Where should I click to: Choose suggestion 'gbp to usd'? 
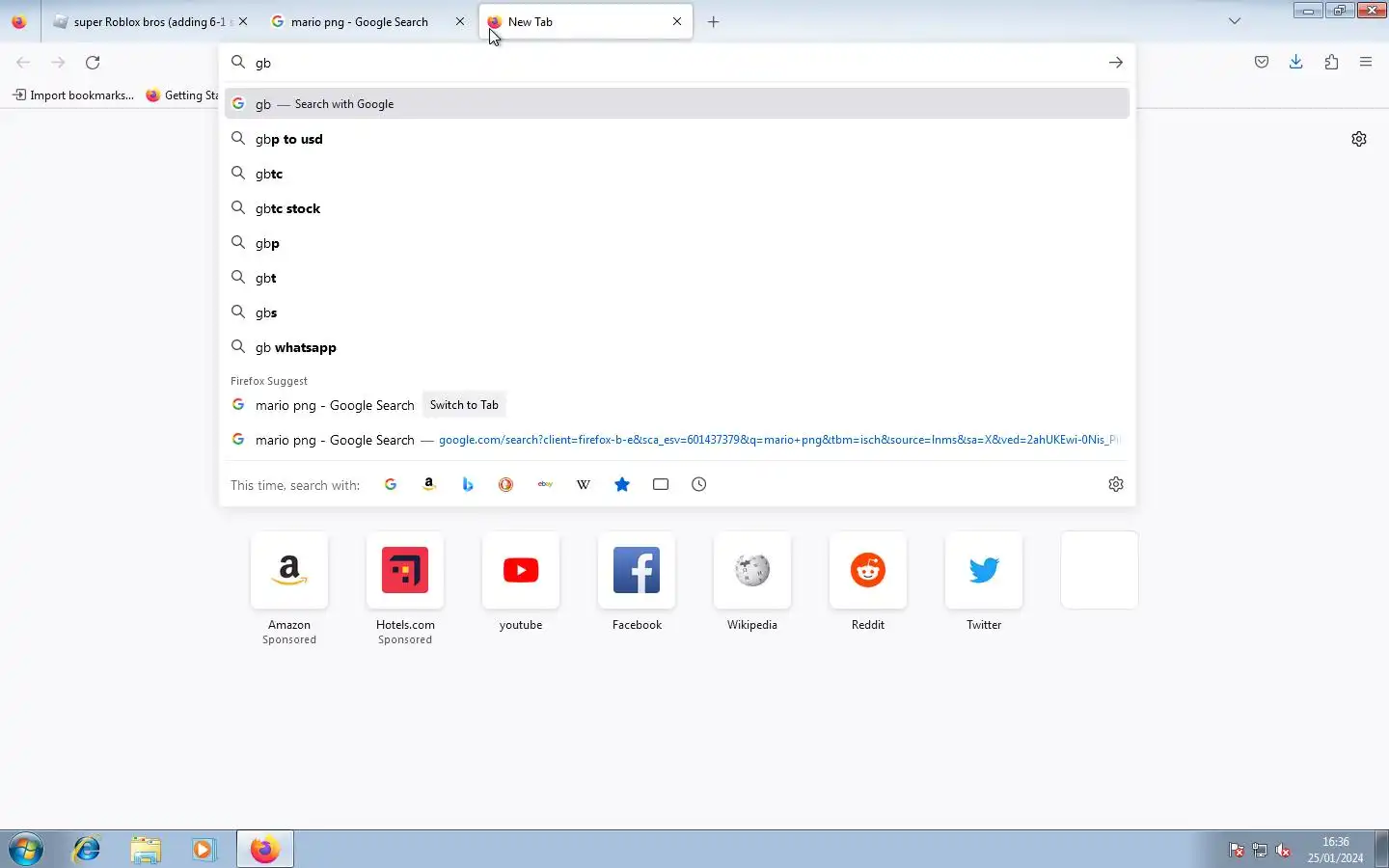tap(677, 139)
